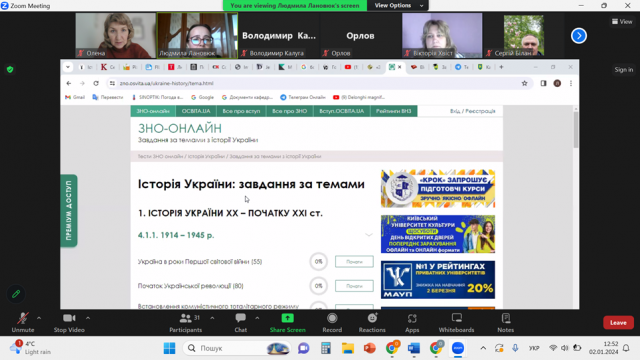Open the УКР language switcher
Screen dimensions: 640x360
click(534, 348)
